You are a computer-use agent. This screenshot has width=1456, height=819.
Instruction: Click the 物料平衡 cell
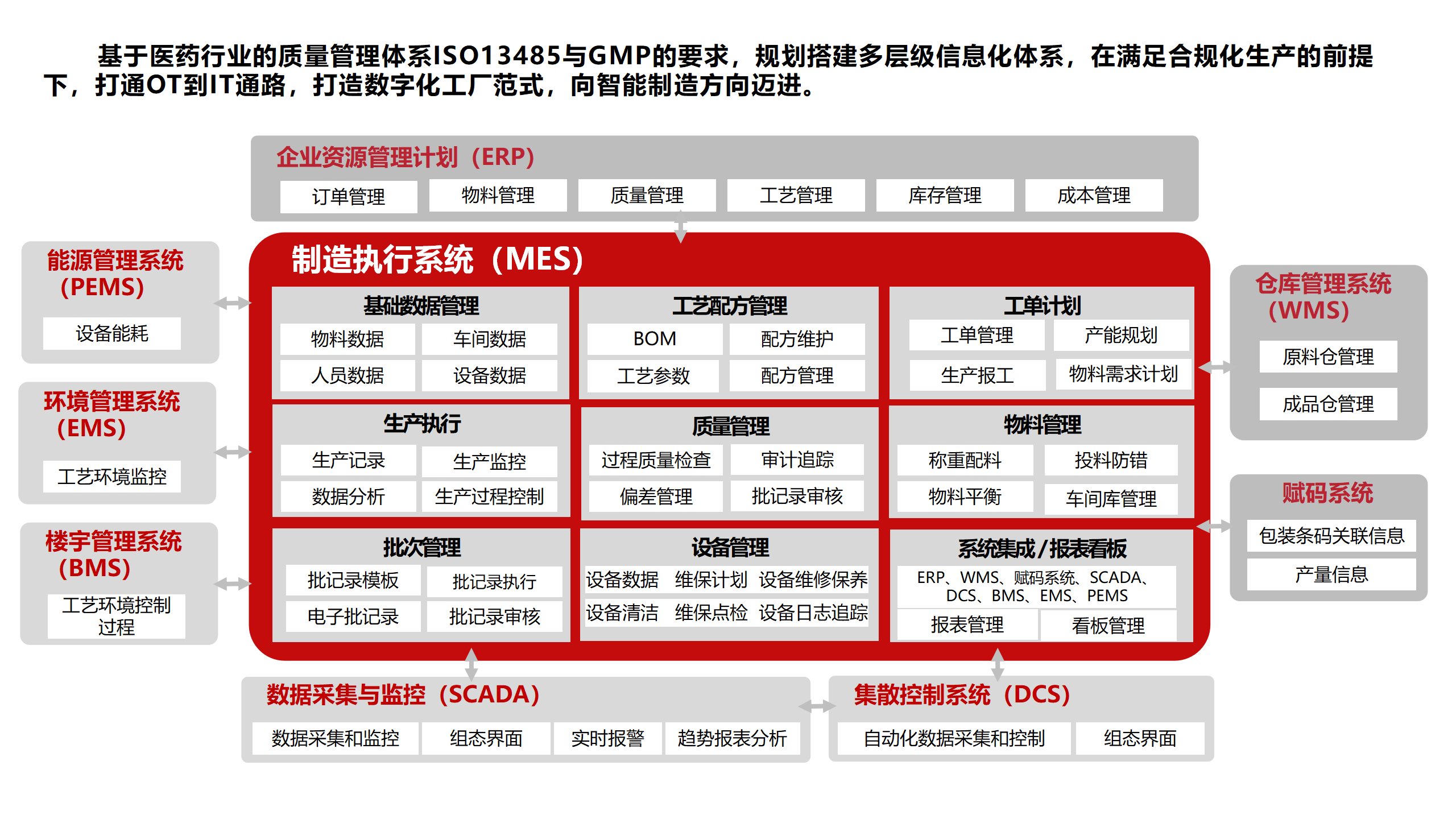coord(965,497)
